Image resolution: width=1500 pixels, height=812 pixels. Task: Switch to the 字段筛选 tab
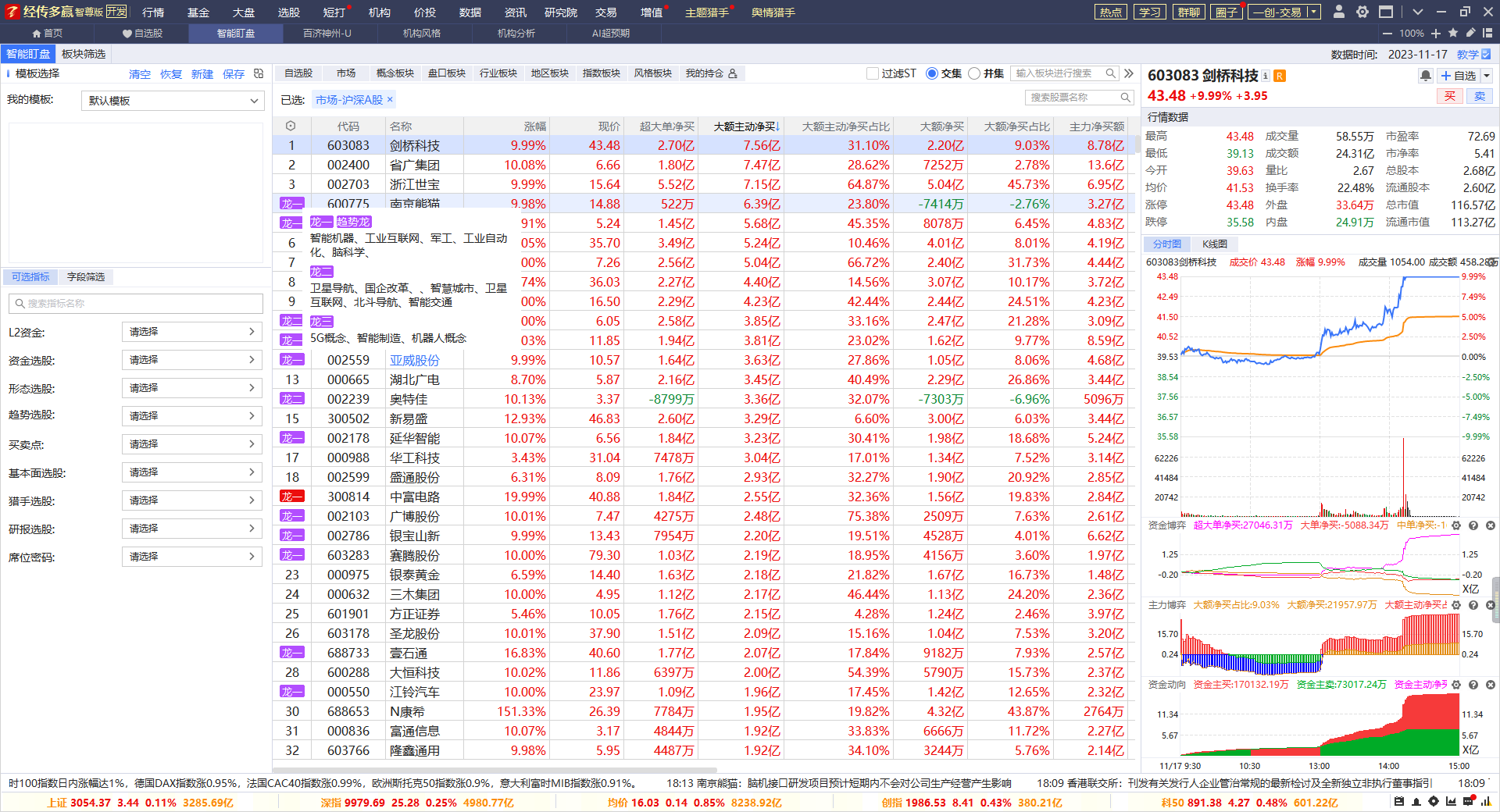(x=86, y=277)
